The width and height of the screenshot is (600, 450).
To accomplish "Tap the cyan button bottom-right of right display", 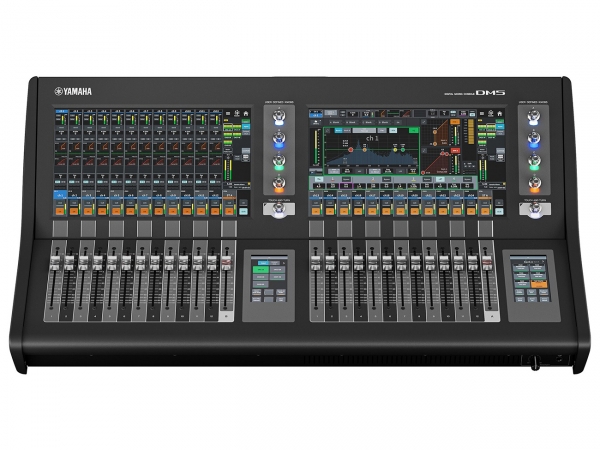I will pyautogui.click(x=499, y=211).
